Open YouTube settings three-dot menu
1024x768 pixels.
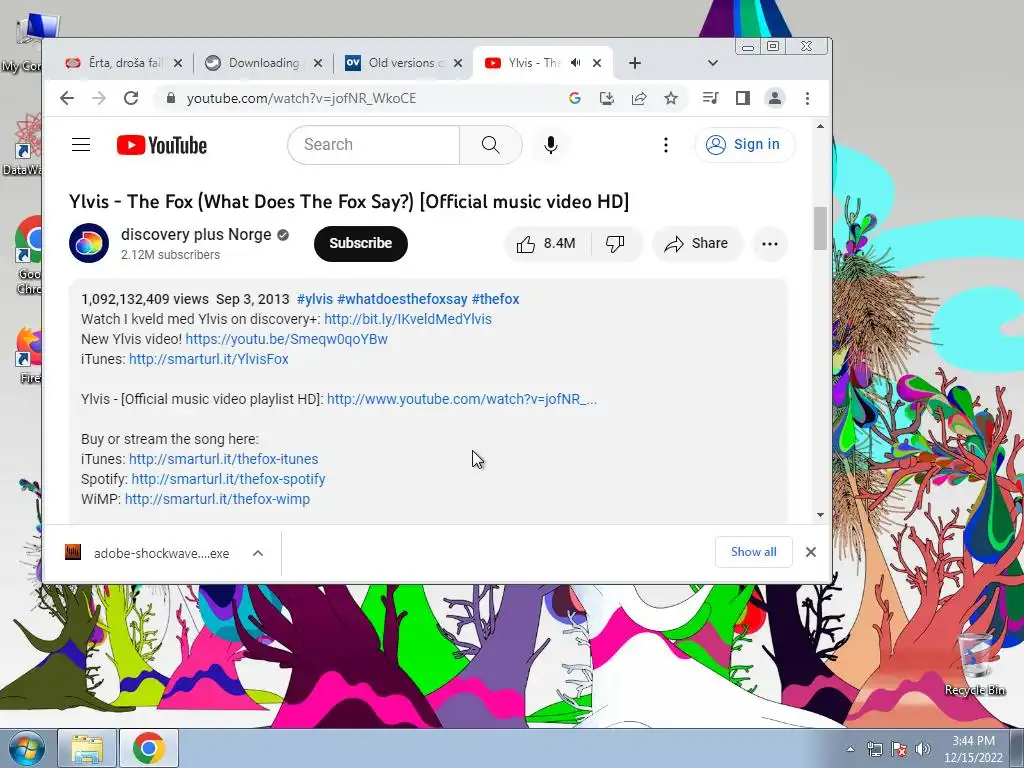665,144
